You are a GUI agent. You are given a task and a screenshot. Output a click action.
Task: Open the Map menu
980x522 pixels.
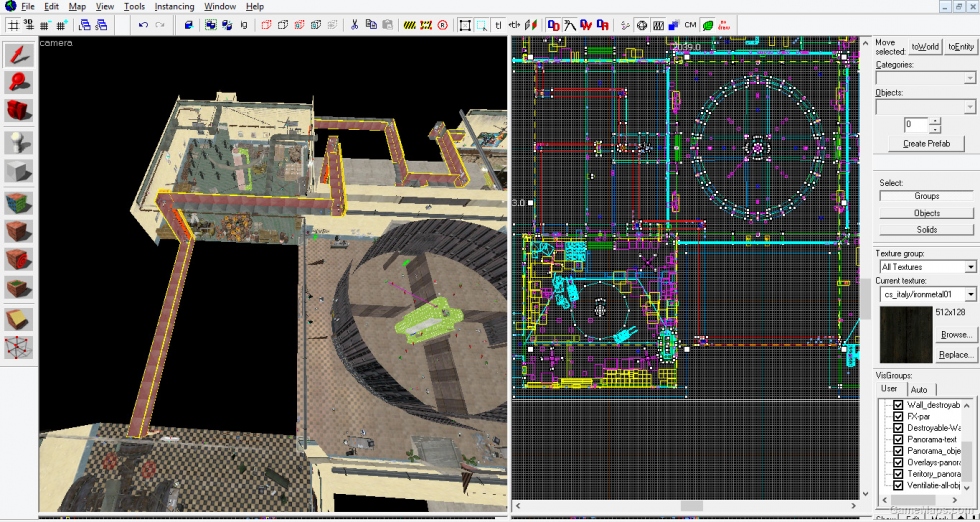pyautogui.click(x=78, y=6)
